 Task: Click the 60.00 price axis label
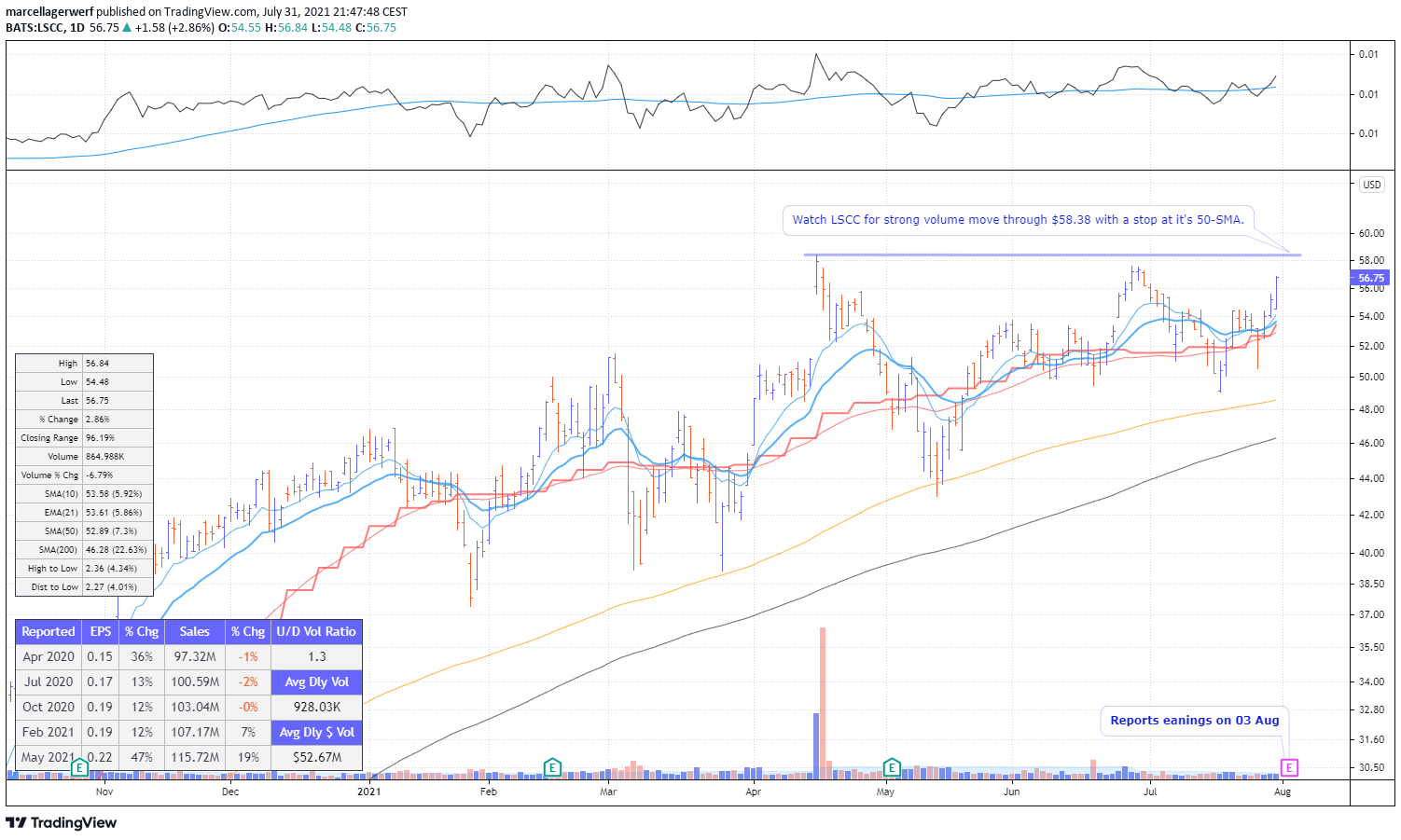click(x=1371, y=233)
